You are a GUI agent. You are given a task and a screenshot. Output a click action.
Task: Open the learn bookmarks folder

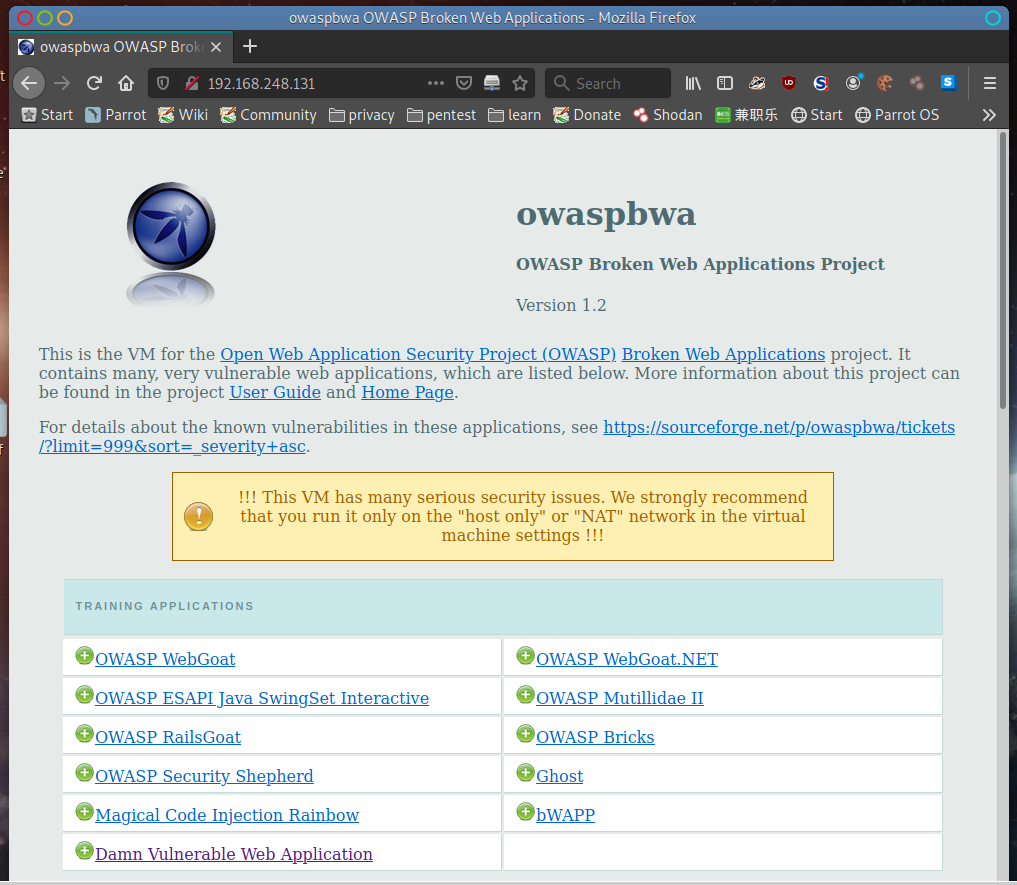[515, 115]
